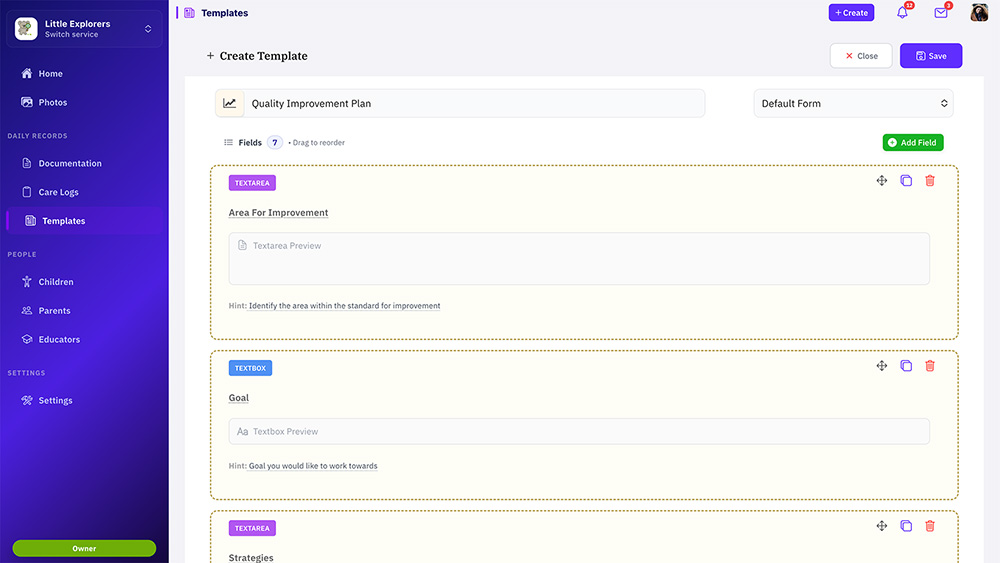1000x563 pixels.
Task: Open the user profile avatar
Action: pyautogui.click(x=979, y=12)
